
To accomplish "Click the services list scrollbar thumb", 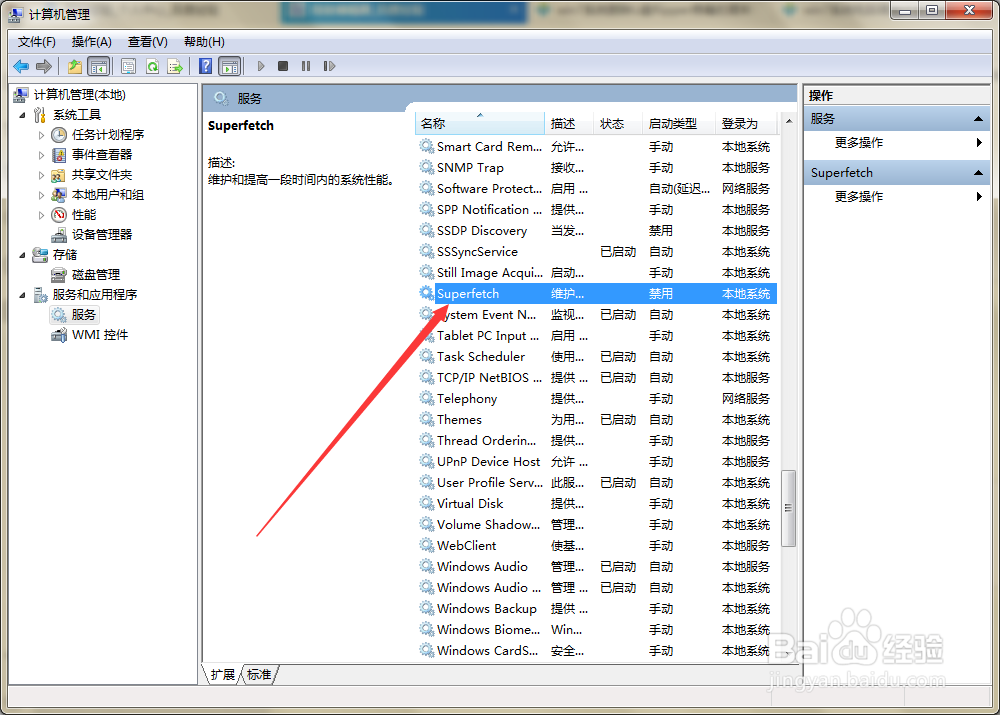I will pyautogui.click(x=789, y=508).
